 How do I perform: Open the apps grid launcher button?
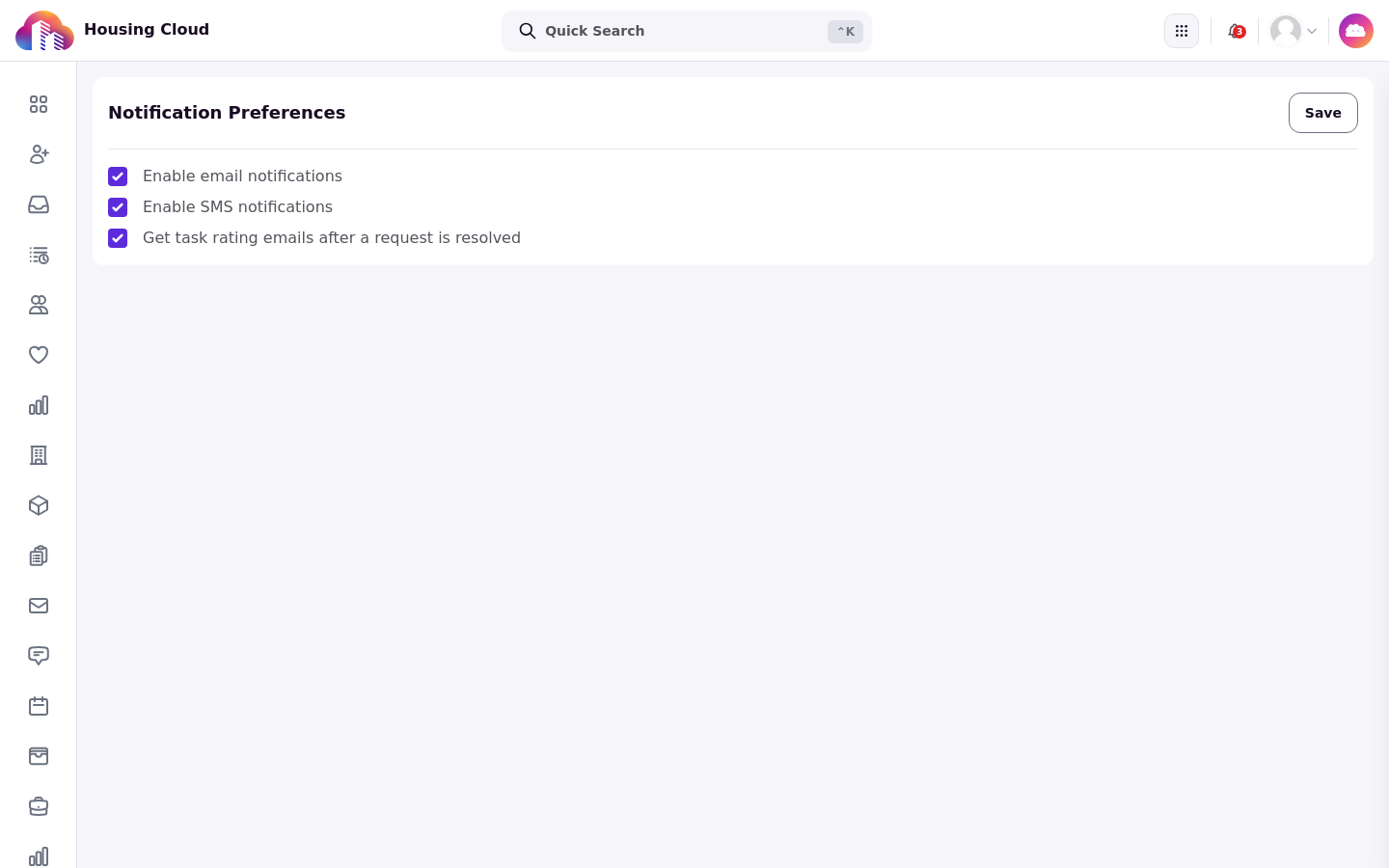coord(1182,31)
